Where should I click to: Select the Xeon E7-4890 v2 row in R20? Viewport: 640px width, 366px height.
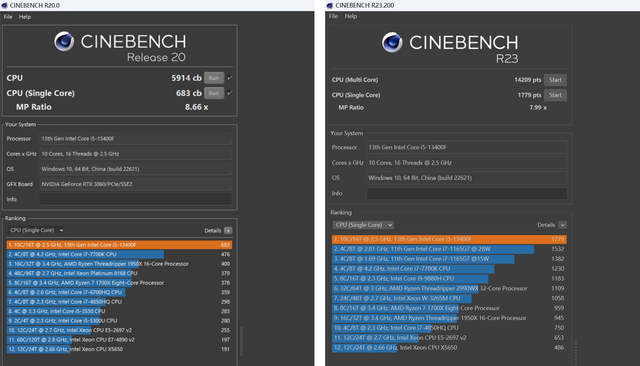tap(119, 339)
